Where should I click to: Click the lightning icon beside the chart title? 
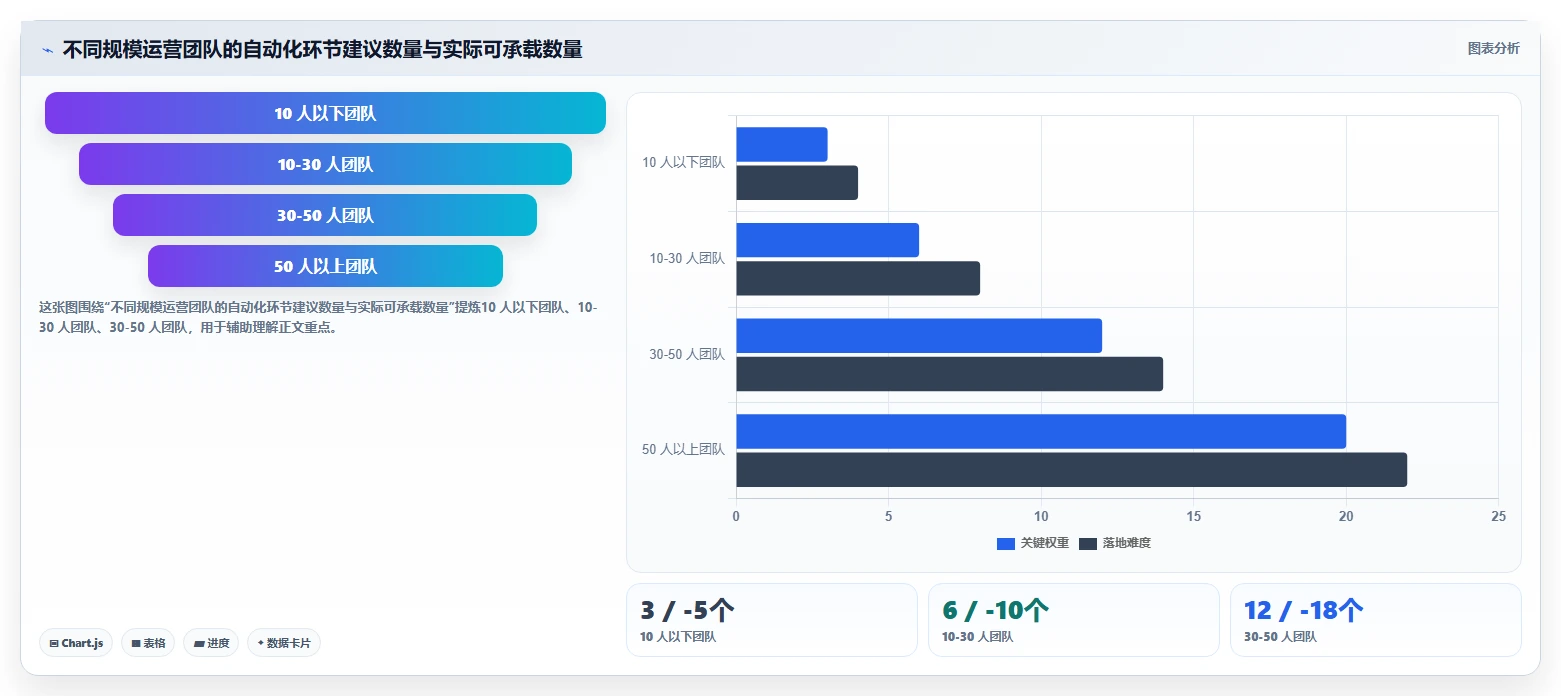point(48,49)
